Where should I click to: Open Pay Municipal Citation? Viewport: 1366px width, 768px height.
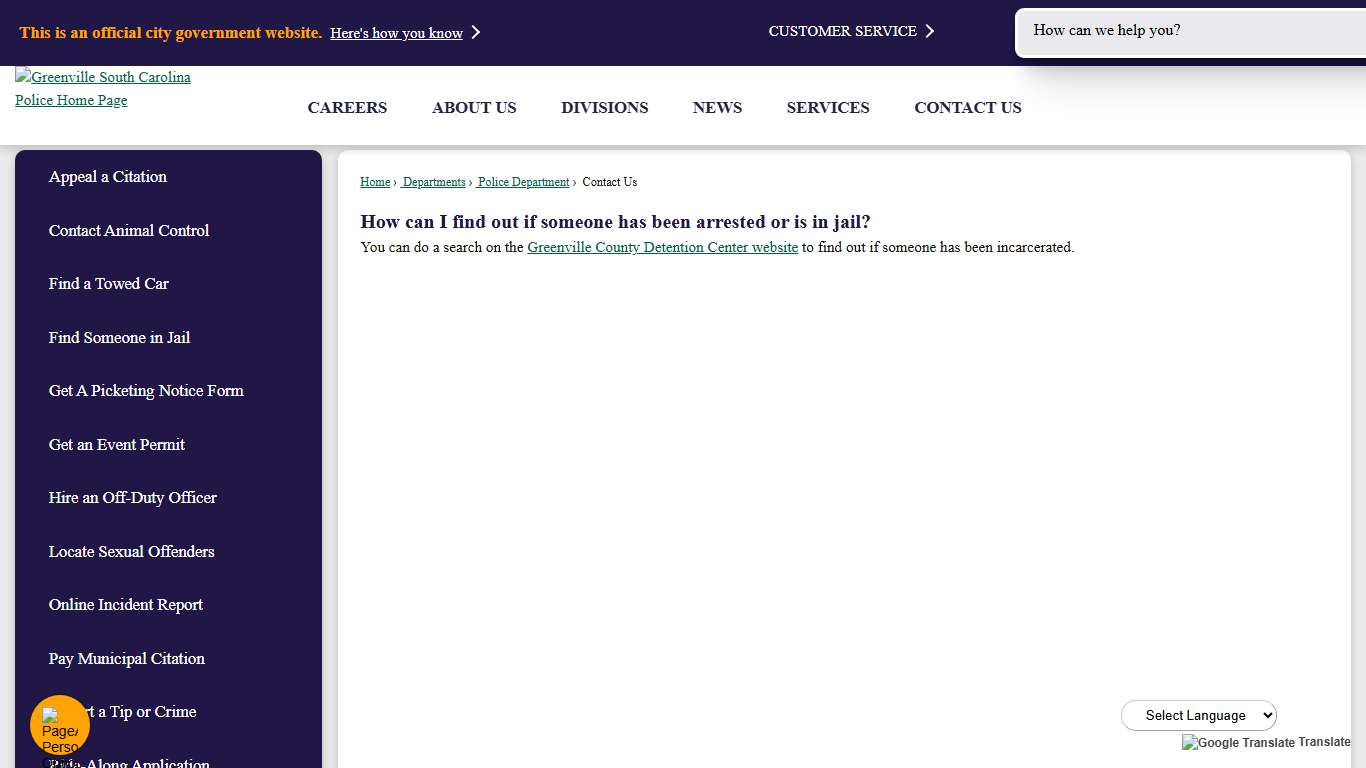coord(126,659)
